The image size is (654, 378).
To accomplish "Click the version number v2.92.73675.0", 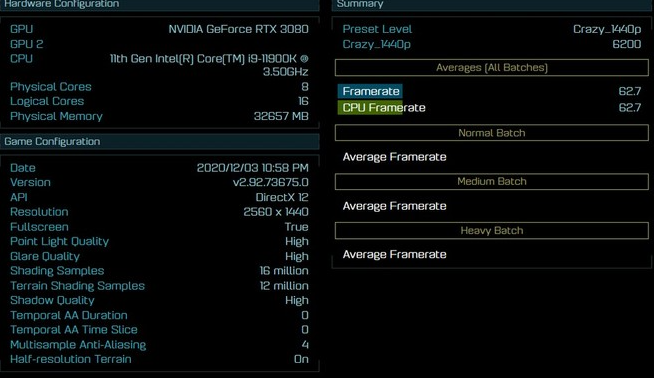I will point(271,182).
